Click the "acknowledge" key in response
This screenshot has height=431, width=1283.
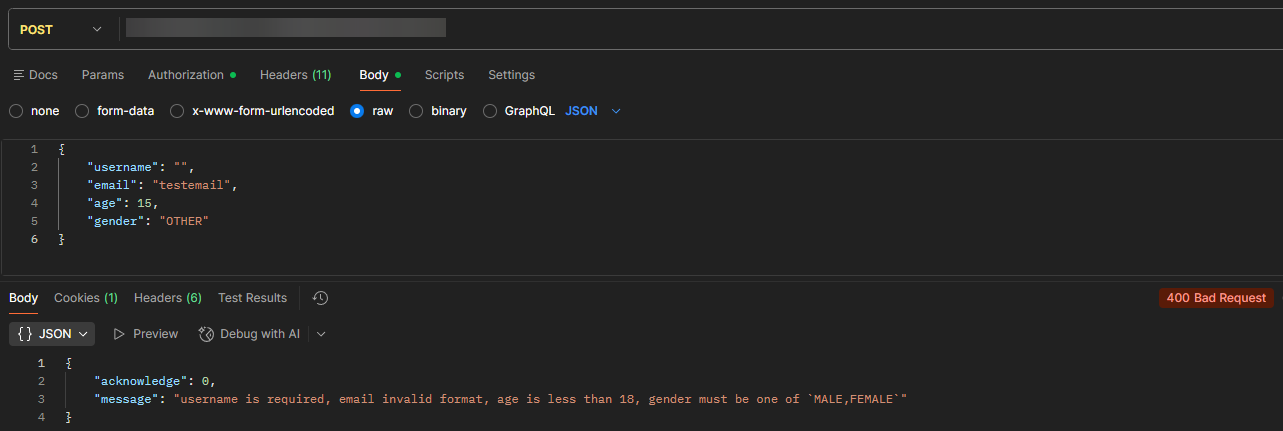click(142, 381)
